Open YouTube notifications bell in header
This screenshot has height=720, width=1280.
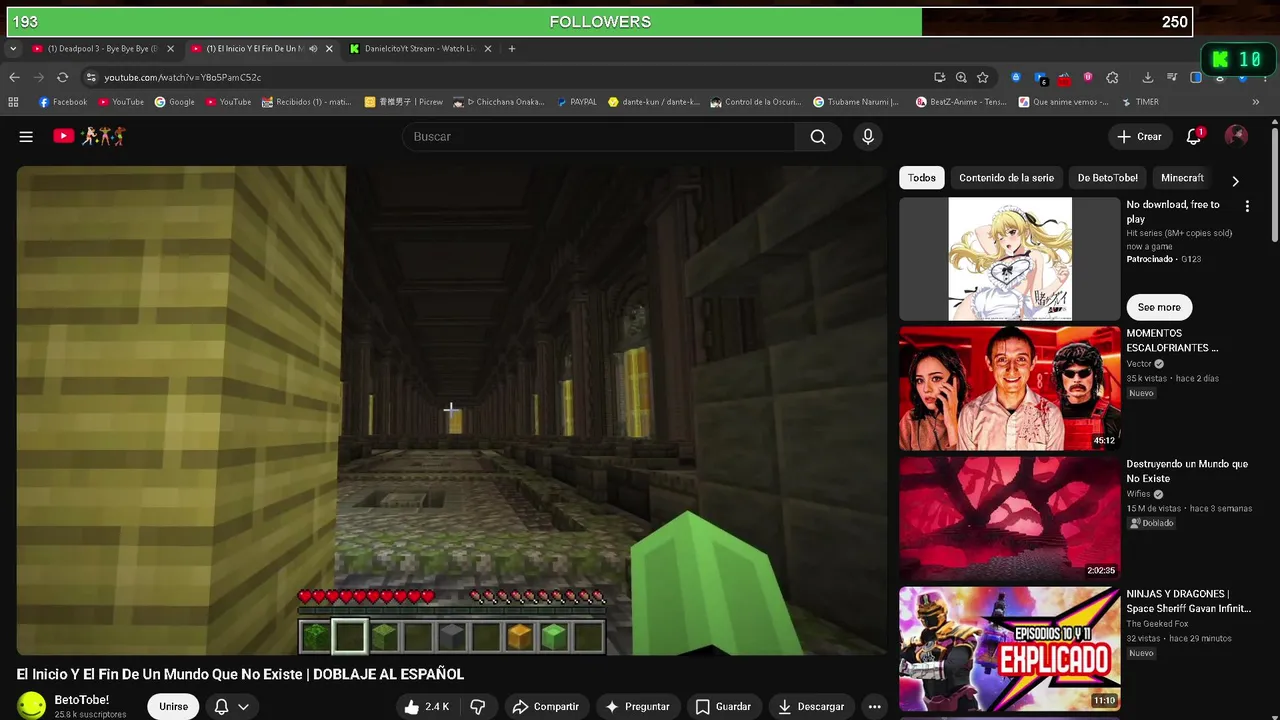point(1194,137)
